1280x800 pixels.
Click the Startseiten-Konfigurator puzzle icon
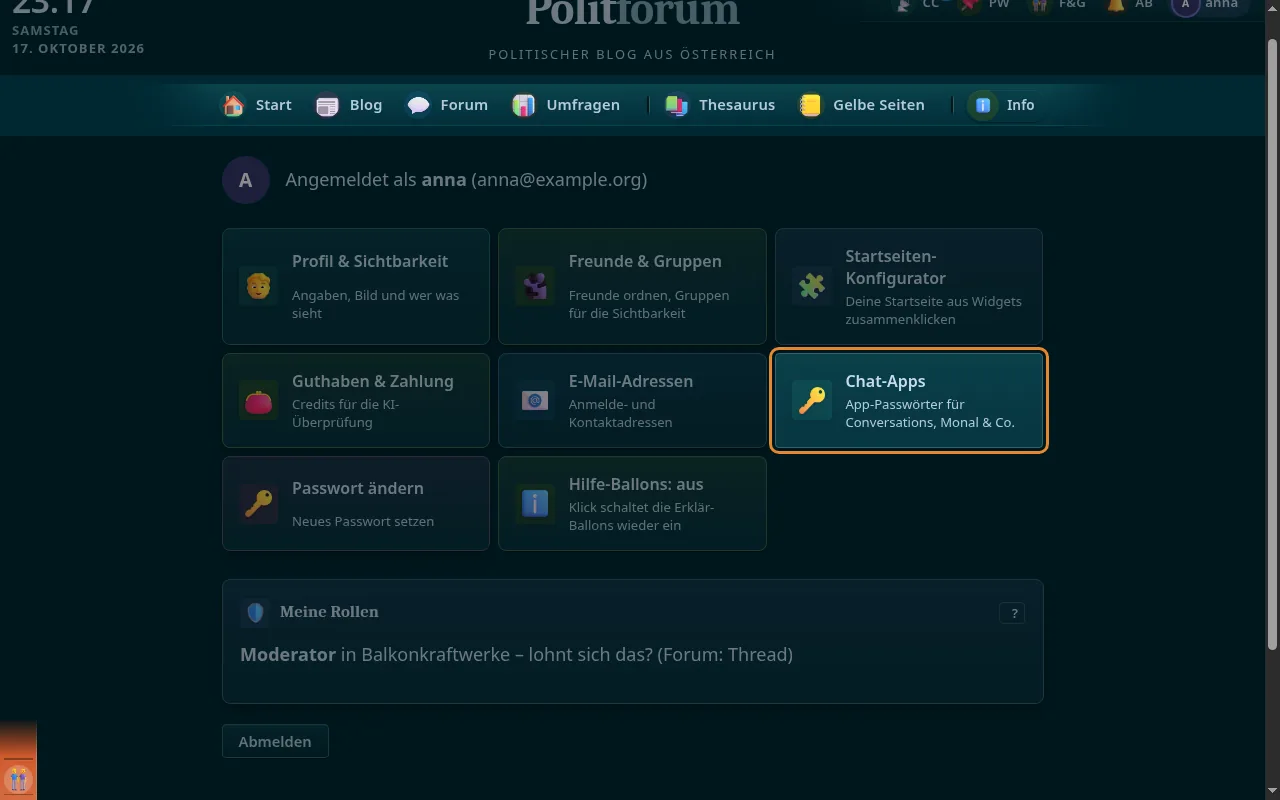[812, 286]
